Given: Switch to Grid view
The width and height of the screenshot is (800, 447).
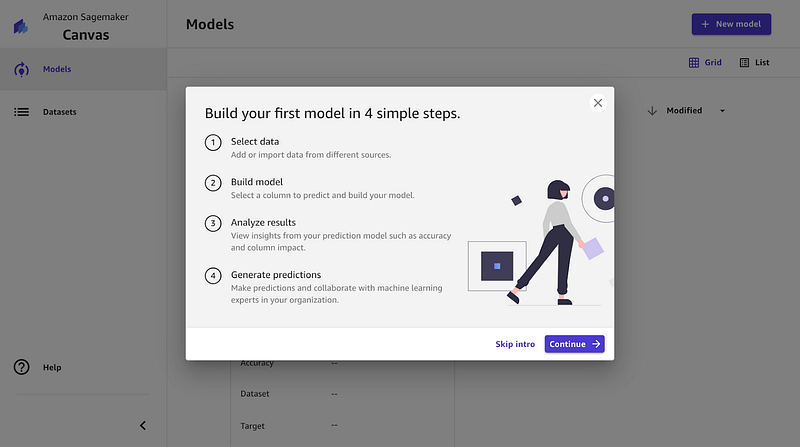Looking at the screenshot, I should (x=705, y=63).
